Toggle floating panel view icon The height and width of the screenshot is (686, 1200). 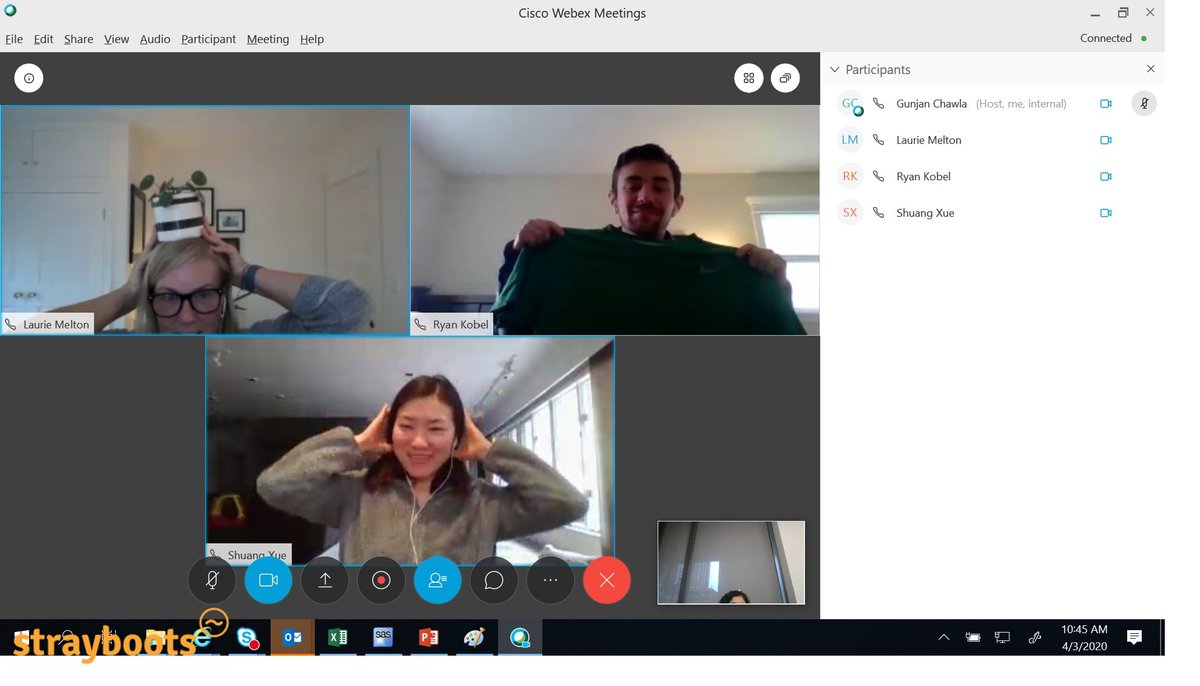pyautogui.click(x=786, y=78)
